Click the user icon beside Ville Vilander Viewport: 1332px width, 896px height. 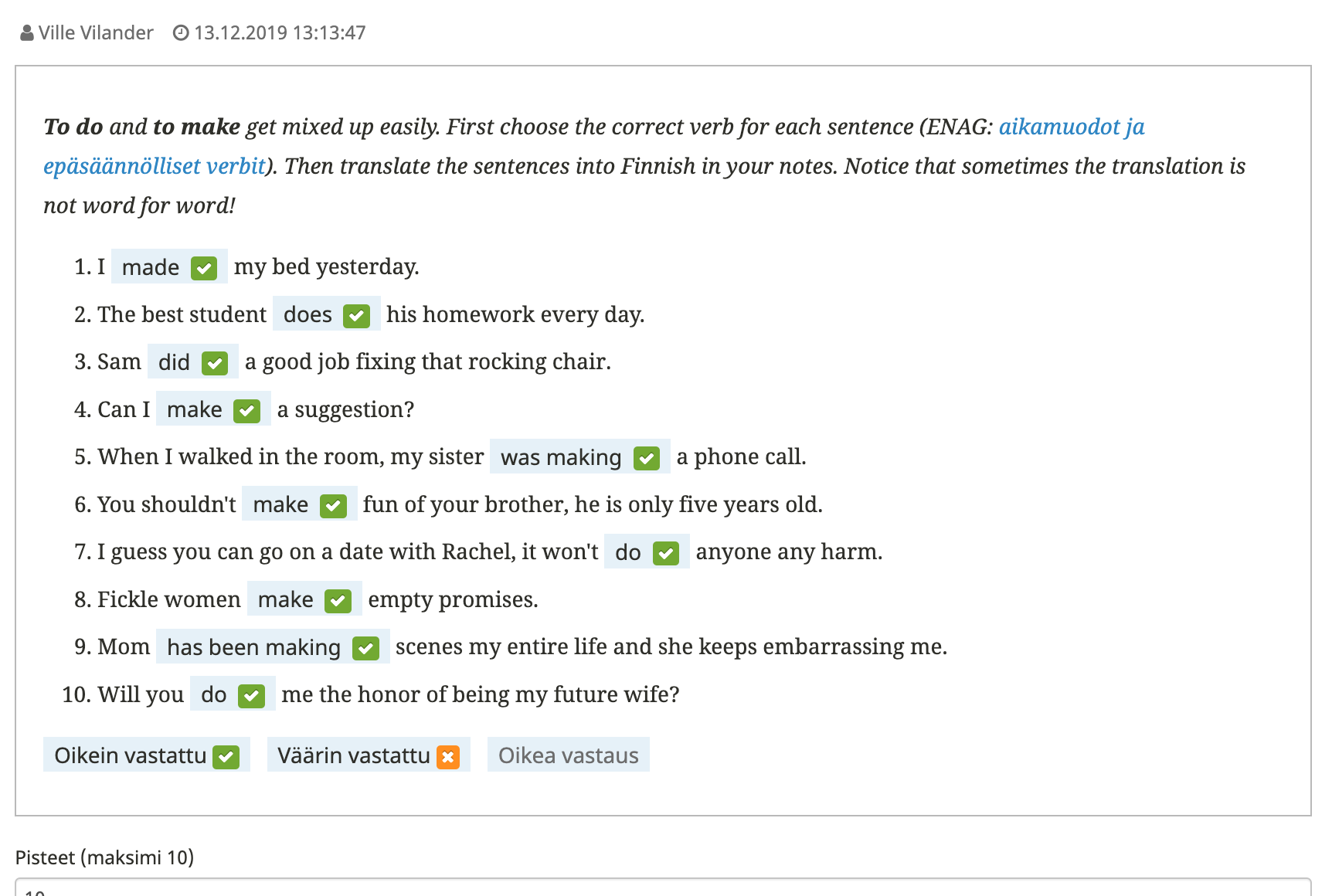[x=27, y=33]
